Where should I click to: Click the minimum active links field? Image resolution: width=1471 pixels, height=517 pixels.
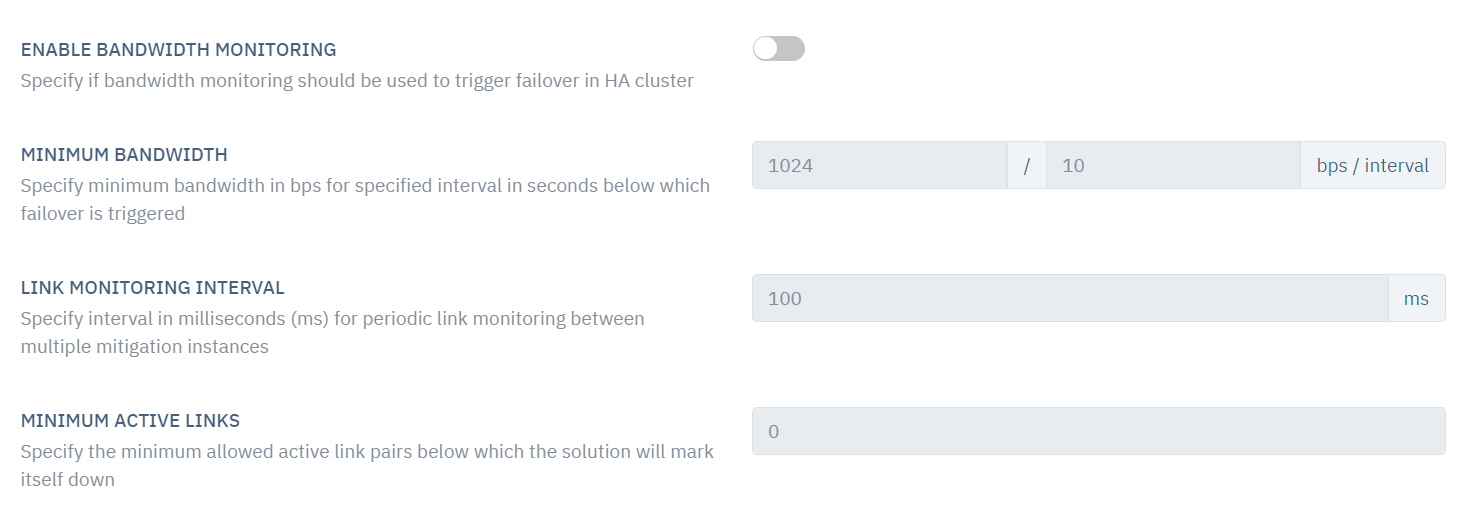coord(1098,431)
